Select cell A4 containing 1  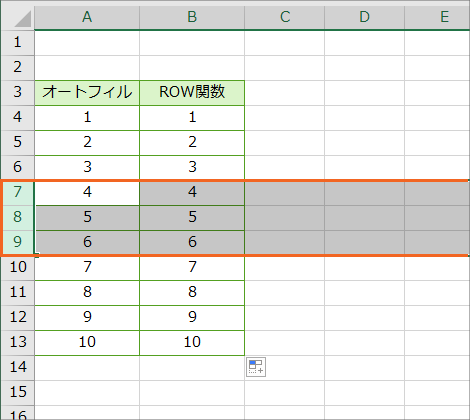tap(87, 118)
